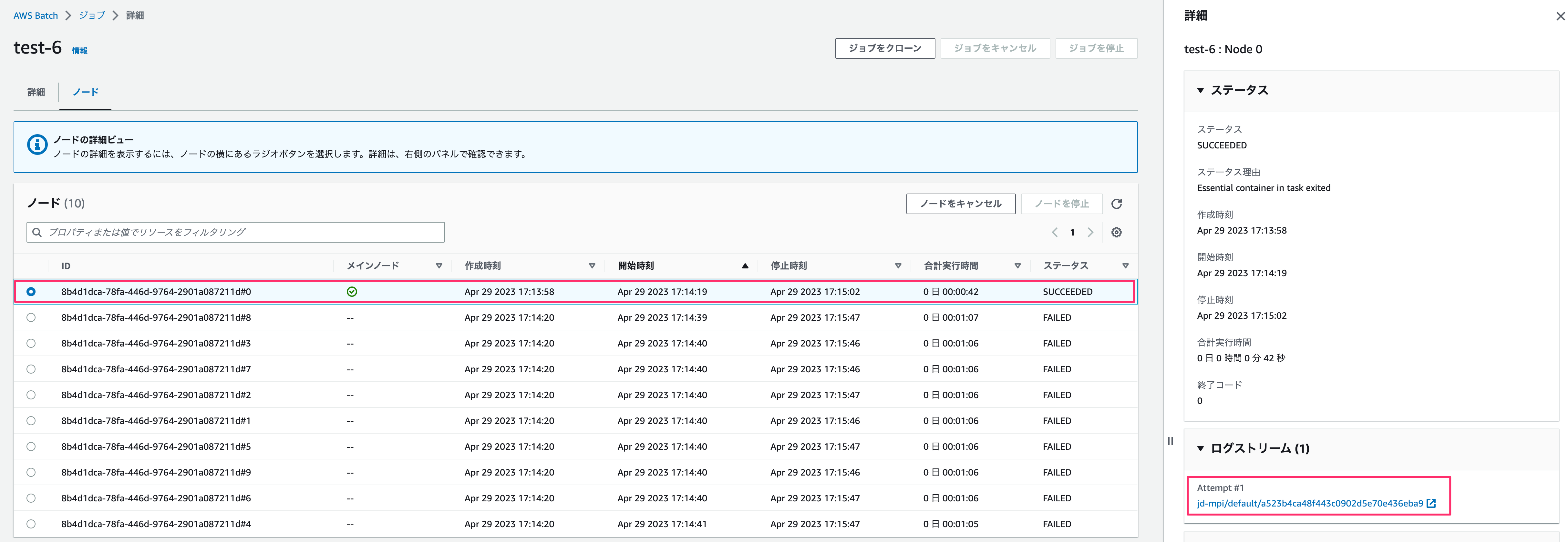Click the info circle icon in banner
The image size is (1568, 542).
37,145
